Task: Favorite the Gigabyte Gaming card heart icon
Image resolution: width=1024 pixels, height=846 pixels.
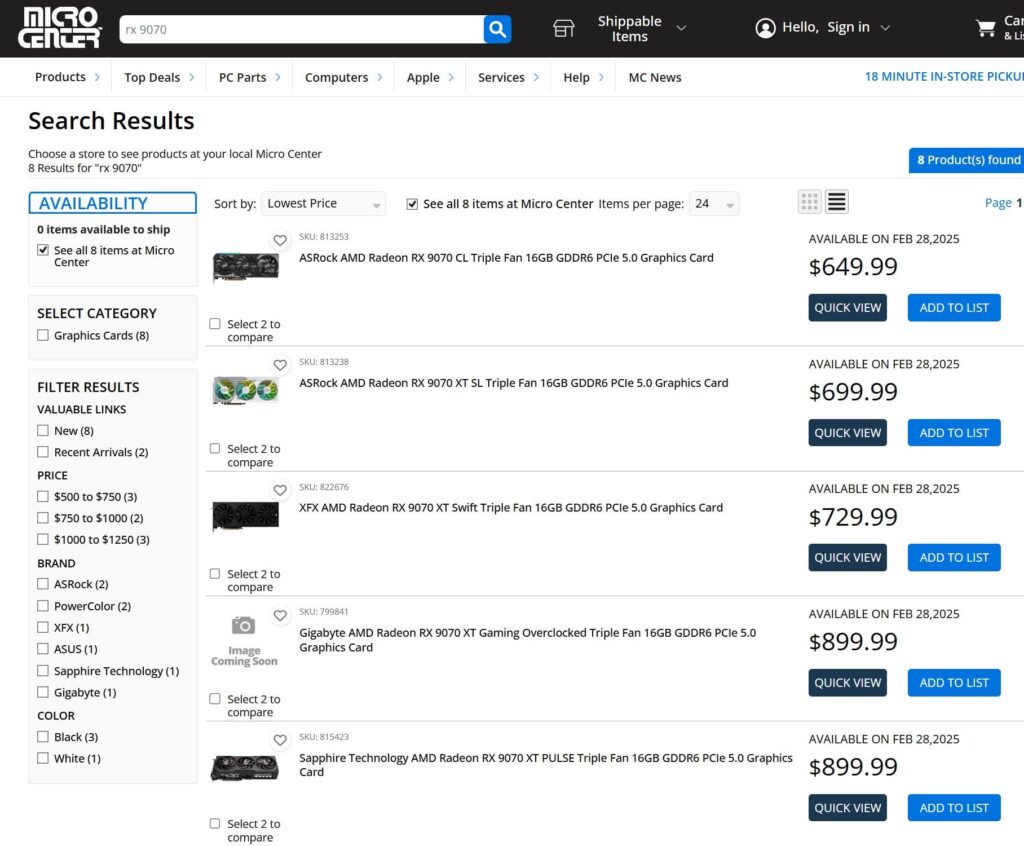Action: click(x=280, y=615)
